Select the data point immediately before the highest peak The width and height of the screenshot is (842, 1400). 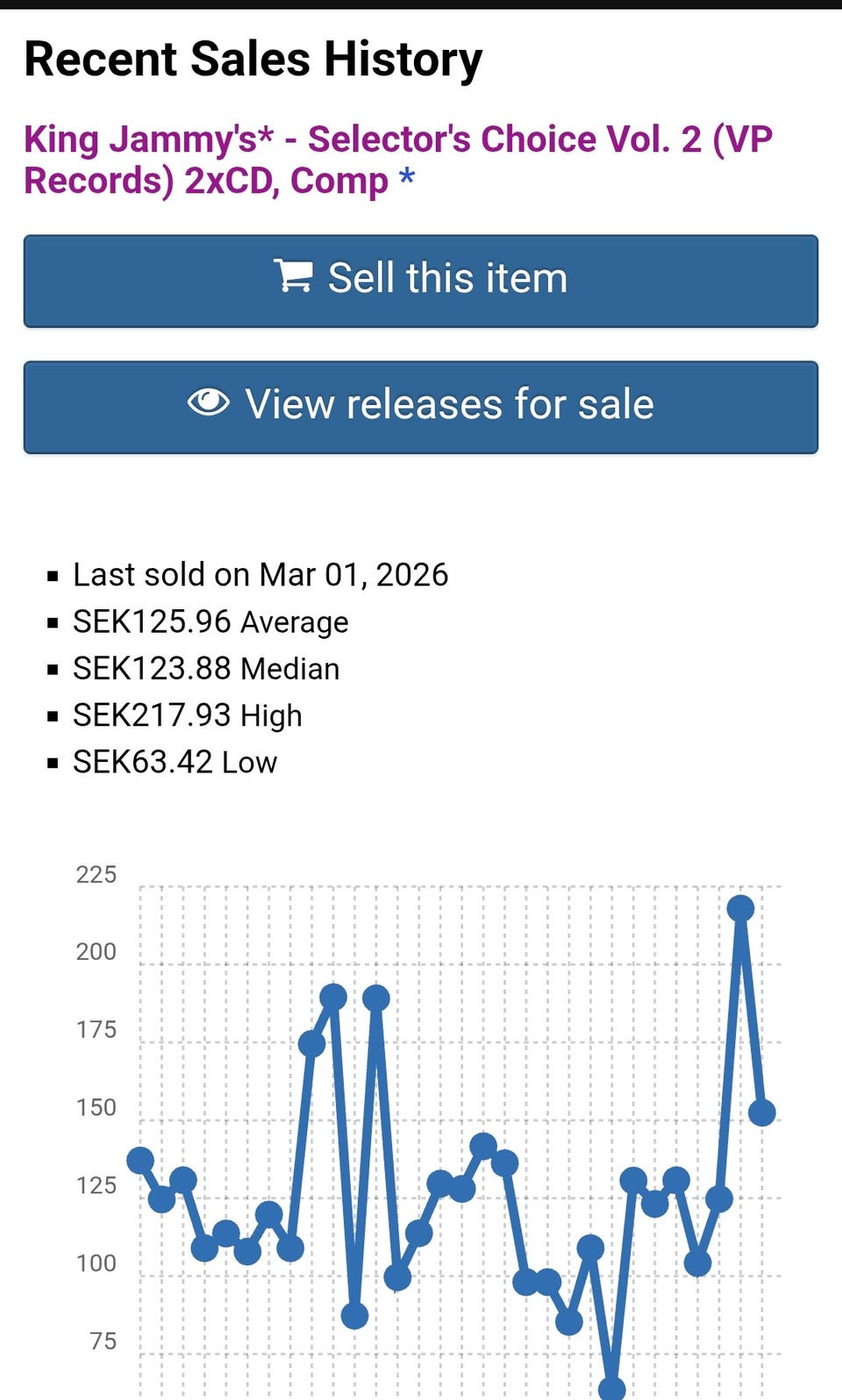(719, 1198)
